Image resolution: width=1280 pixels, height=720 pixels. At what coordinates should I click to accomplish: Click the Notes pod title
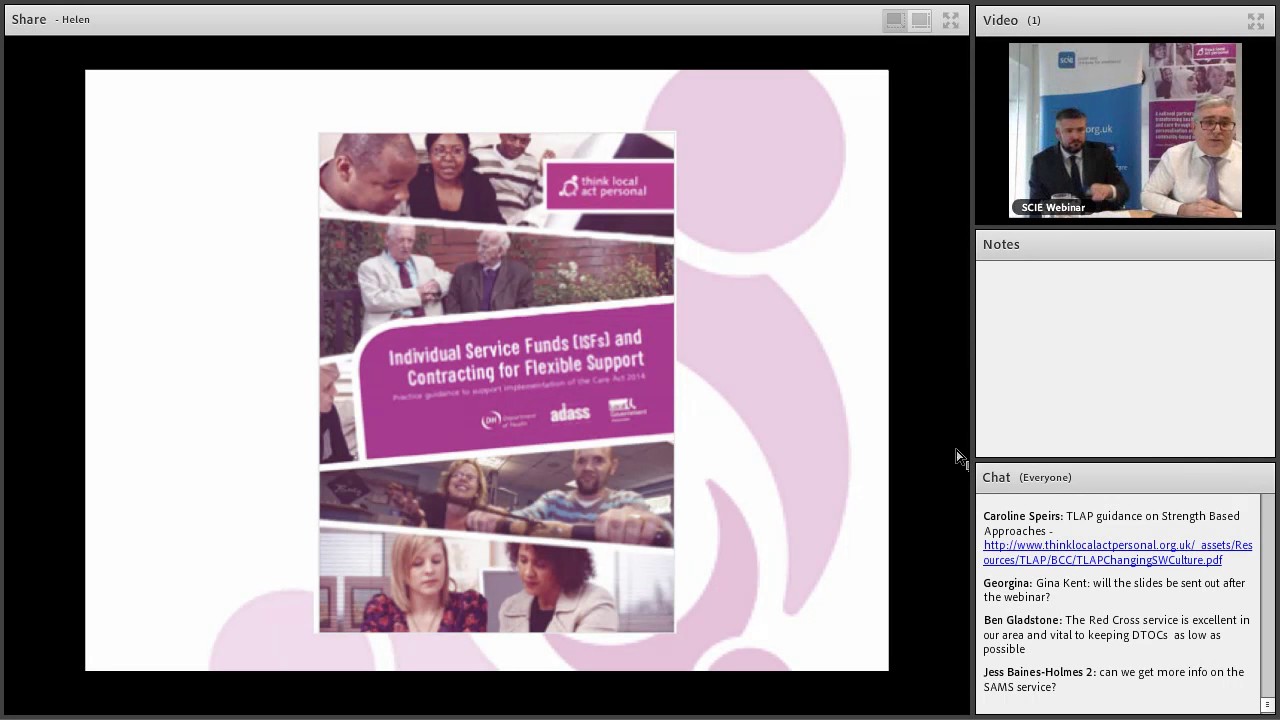pyautogui.click(x=1001, y=244)
